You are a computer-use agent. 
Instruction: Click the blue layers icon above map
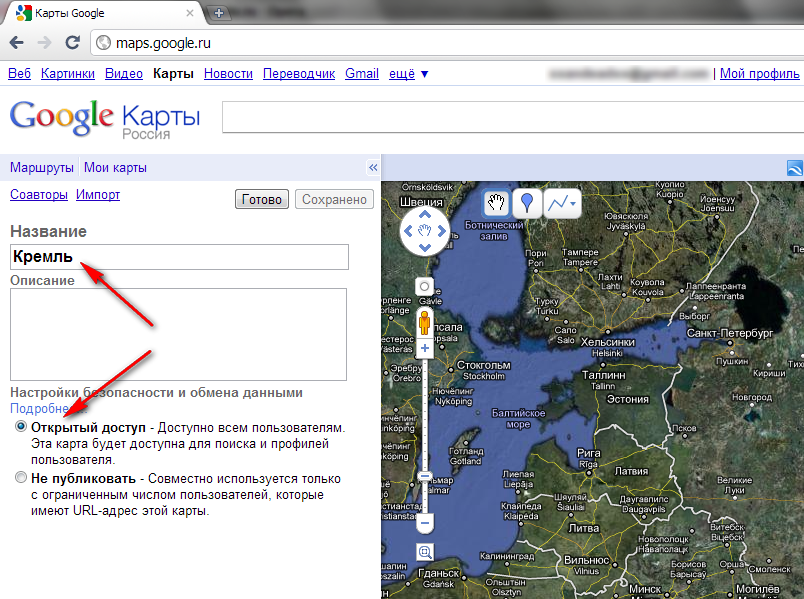(795, 167)
